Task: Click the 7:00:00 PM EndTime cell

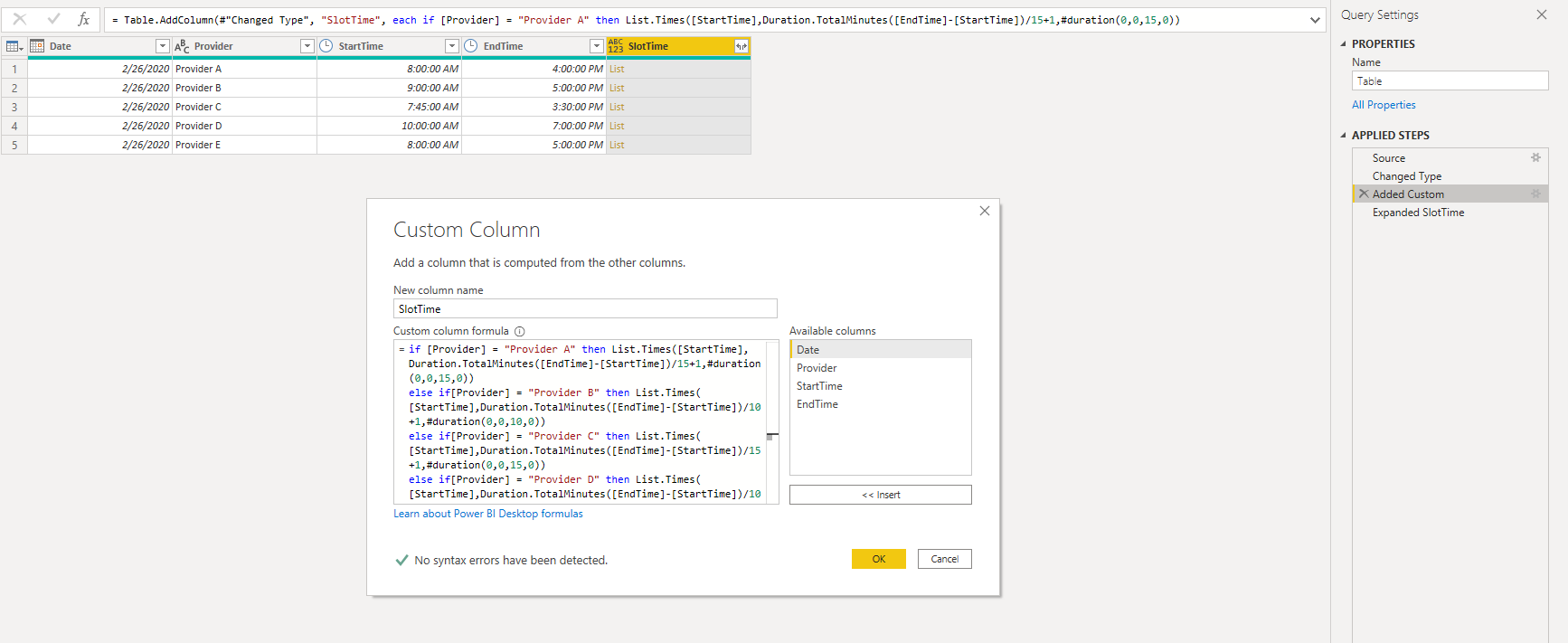Action: (x=534, y=126)
